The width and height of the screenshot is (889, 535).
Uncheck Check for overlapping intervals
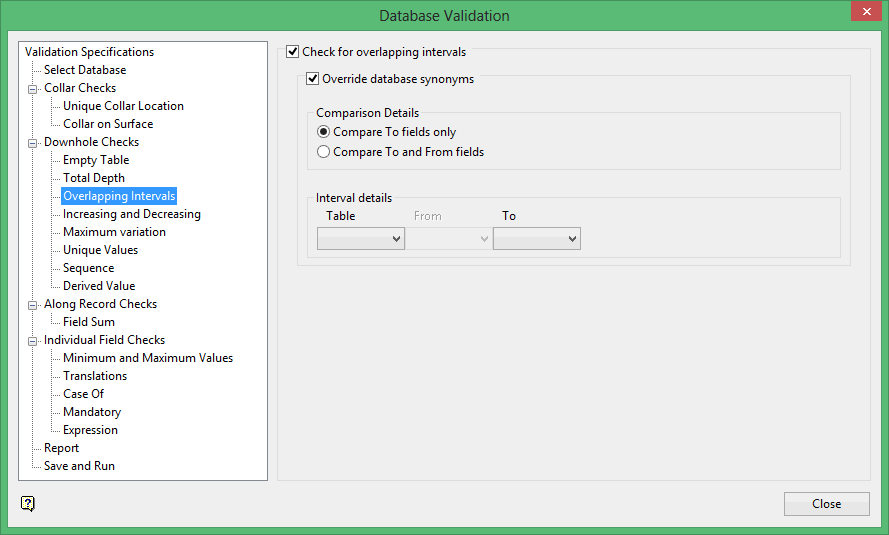click(x=293, y=52)
